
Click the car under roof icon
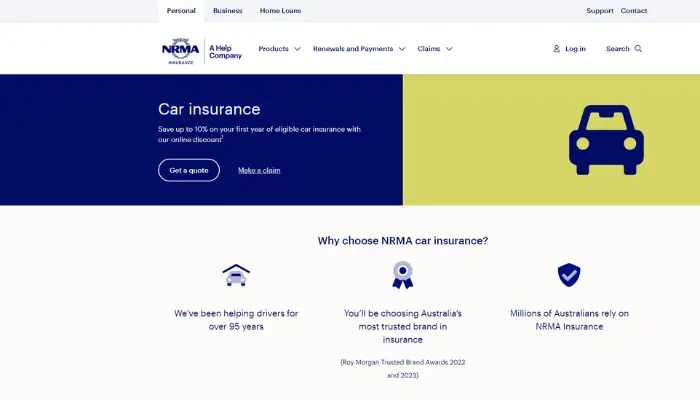[x=236, y=275]
